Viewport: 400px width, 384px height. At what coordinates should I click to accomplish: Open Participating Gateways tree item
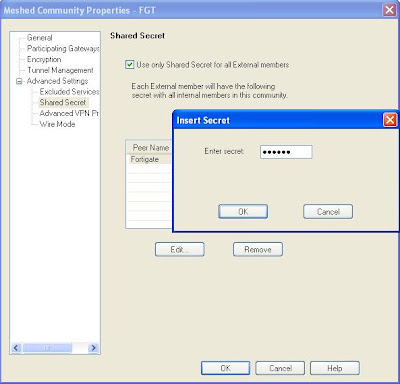point(63,49)
